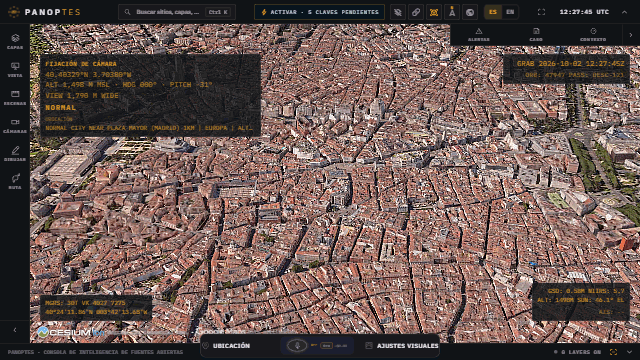Toggle the crossed-out layers icon in toolbar
Viewport: 640px width, 360px height.
398,12
